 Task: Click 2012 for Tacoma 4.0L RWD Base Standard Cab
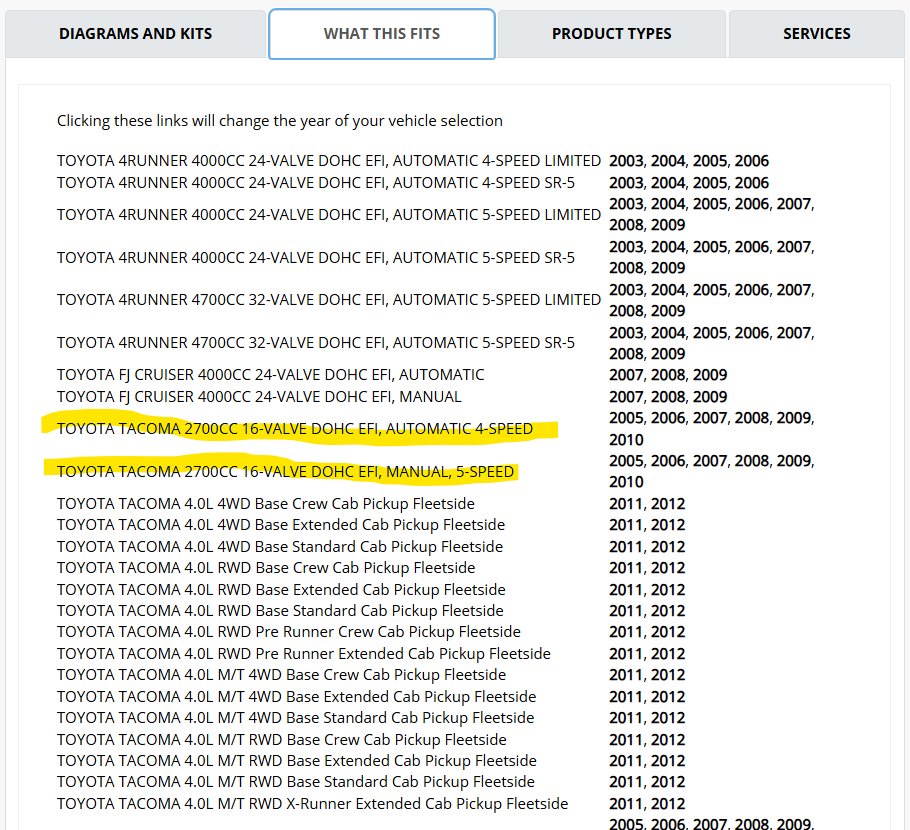[x=668, y=611]
